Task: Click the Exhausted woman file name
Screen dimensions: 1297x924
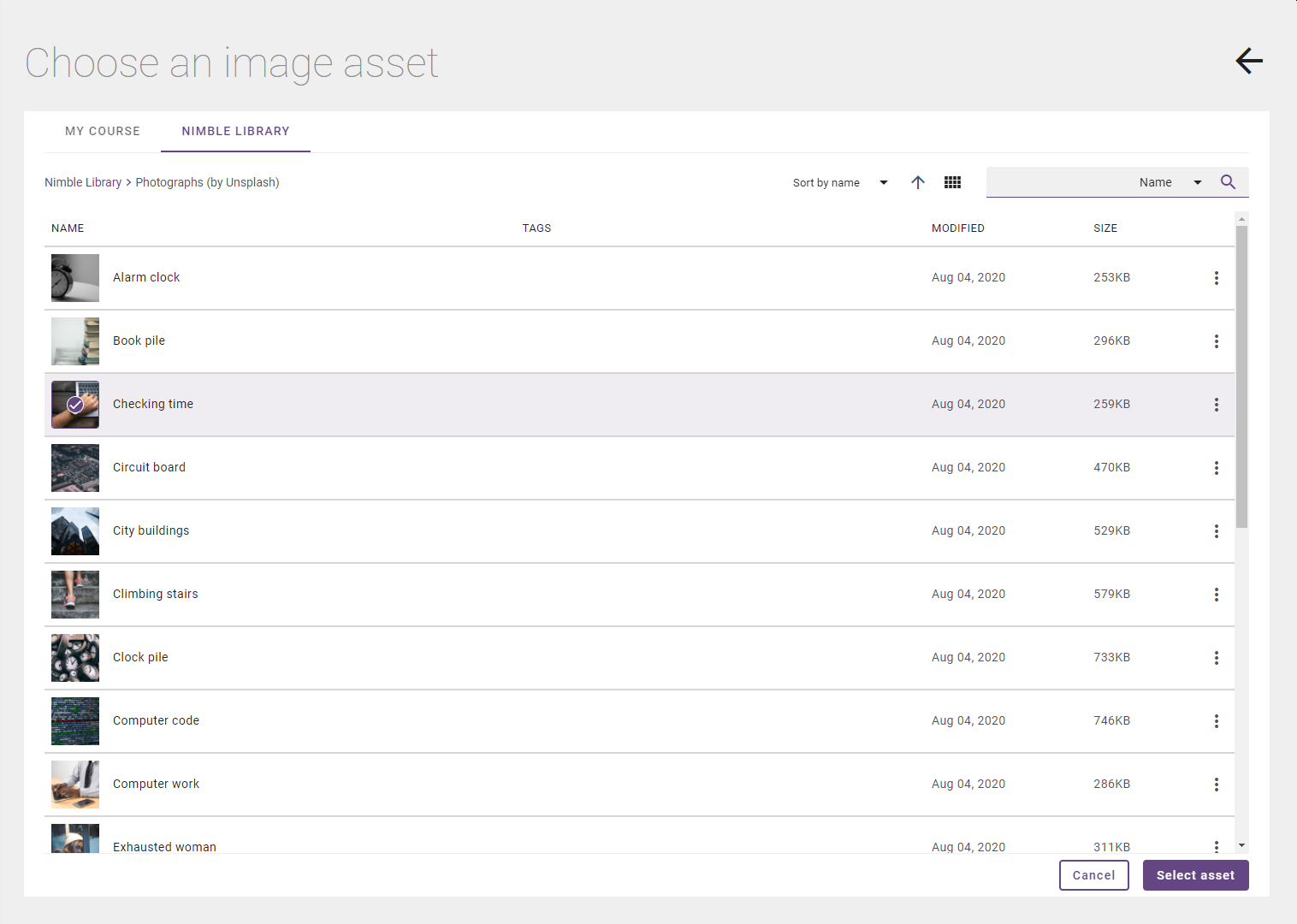Action: tap(164, 846)
